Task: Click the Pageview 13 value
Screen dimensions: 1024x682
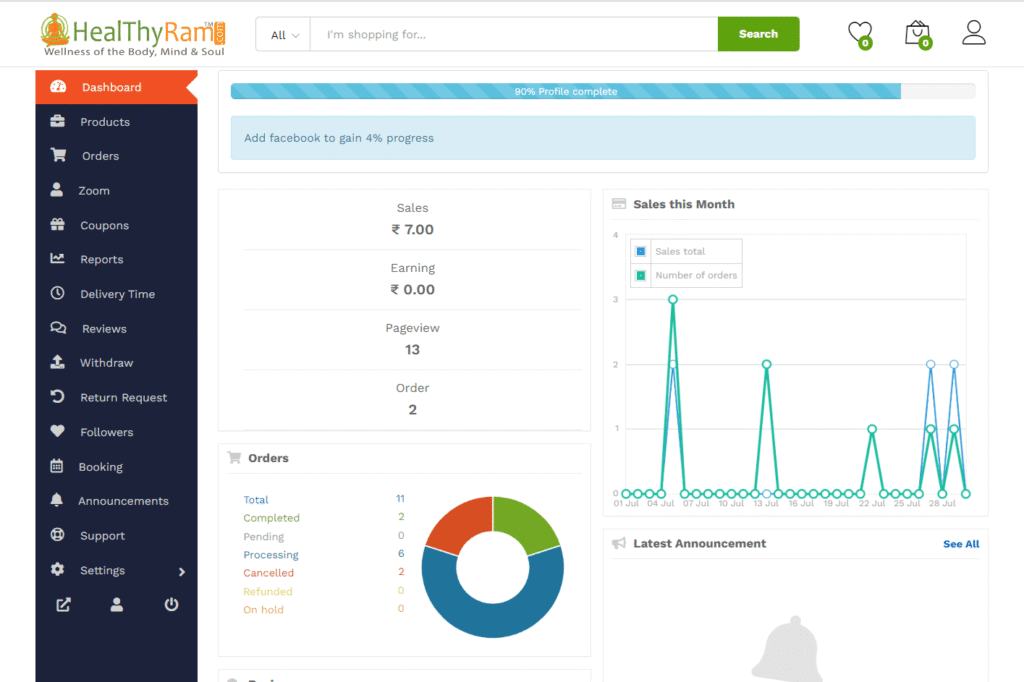Action: [412, 349]
